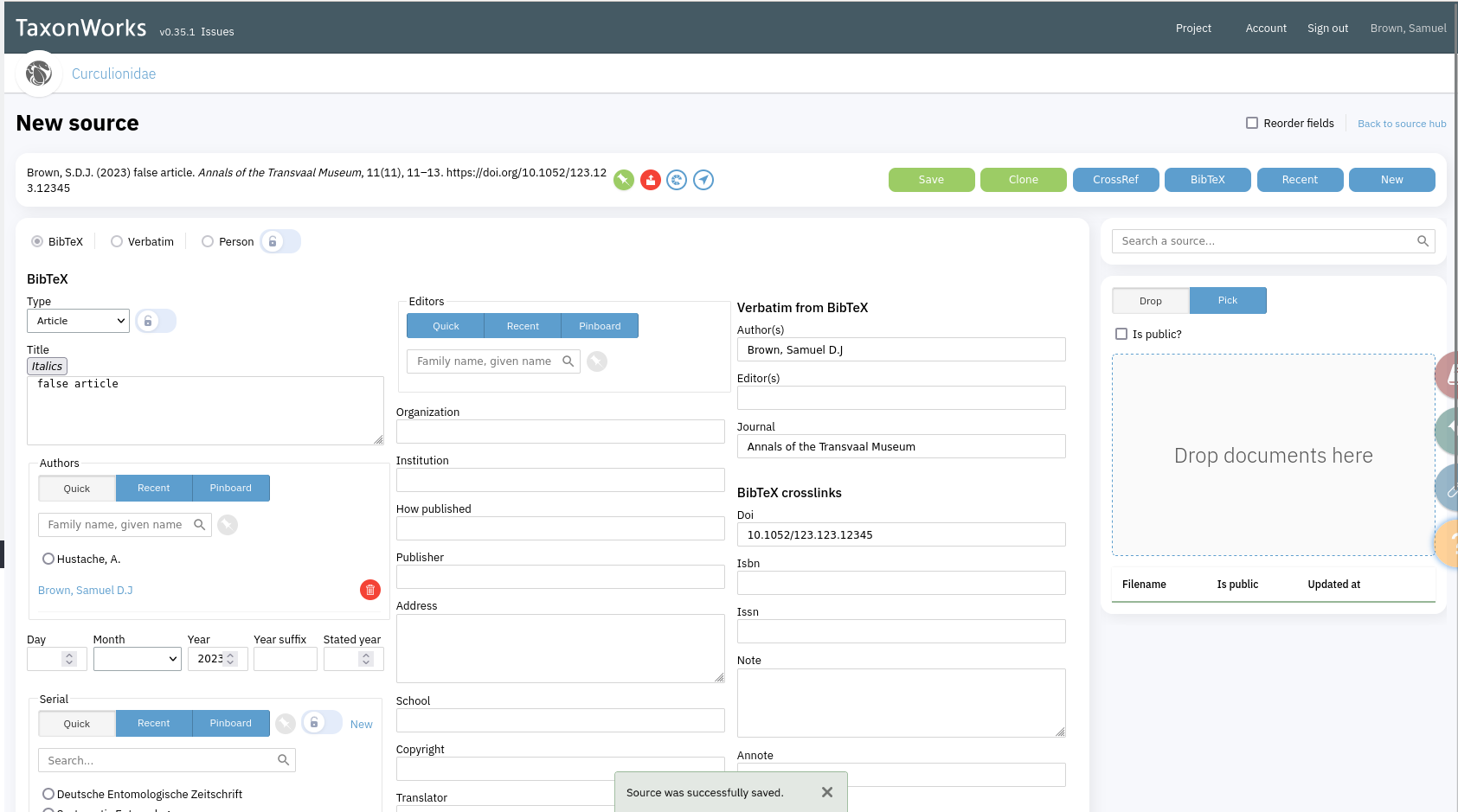Toggle the lock in the Serial section
The width and height of the screenshot is (1458, 812).
pos(322,723)
